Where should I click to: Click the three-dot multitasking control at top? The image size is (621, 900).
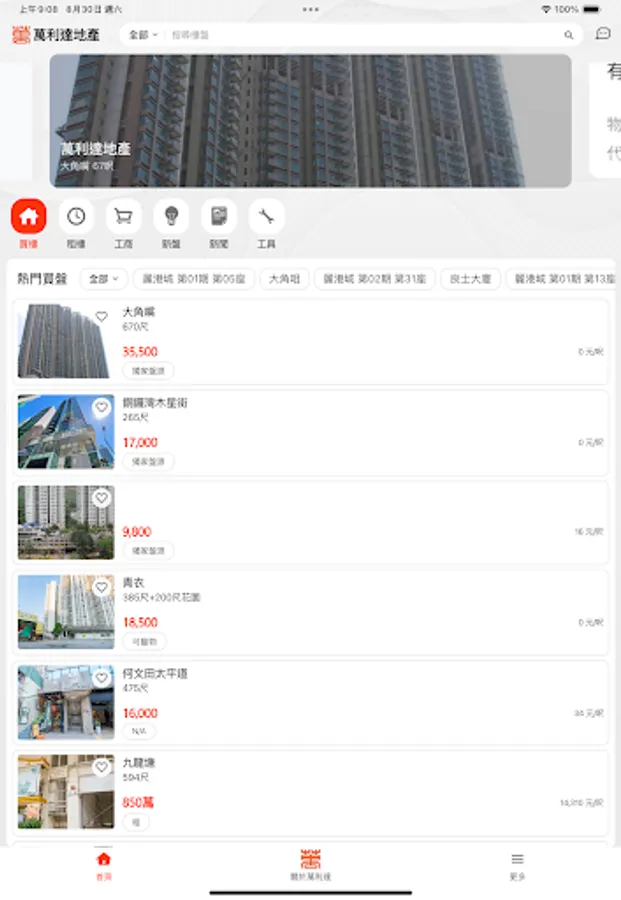pos(310,9)
